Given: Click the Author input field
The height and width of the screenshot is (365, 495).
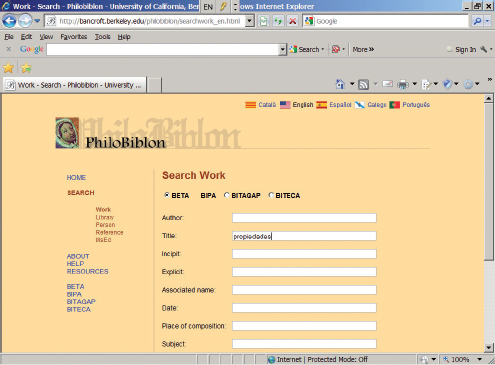Looking at the screenshot, I should pos(304,218).
